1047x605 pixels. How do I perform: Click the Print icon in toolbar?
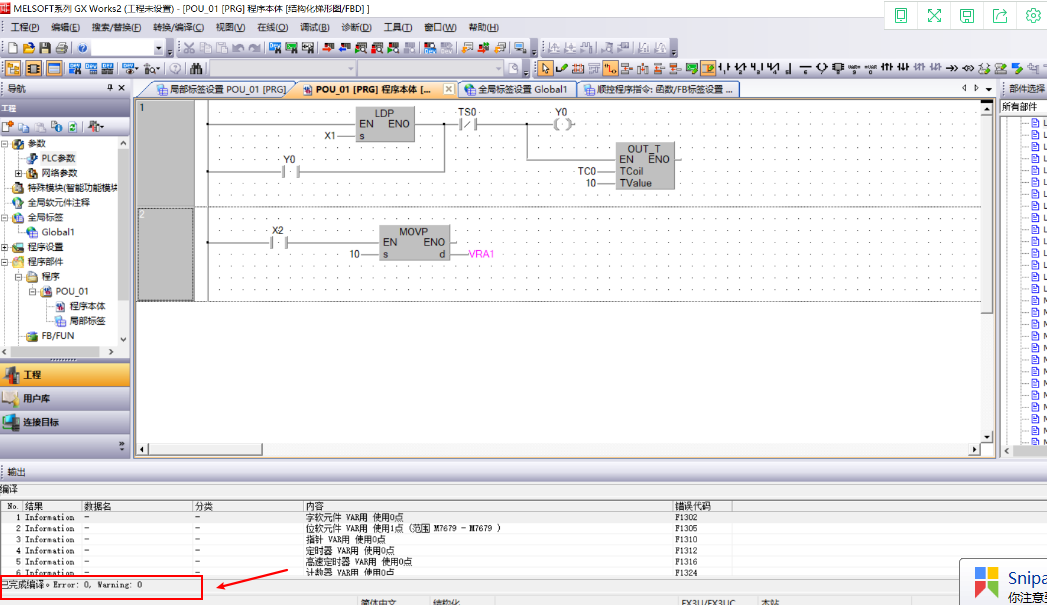tap(61, 48)
